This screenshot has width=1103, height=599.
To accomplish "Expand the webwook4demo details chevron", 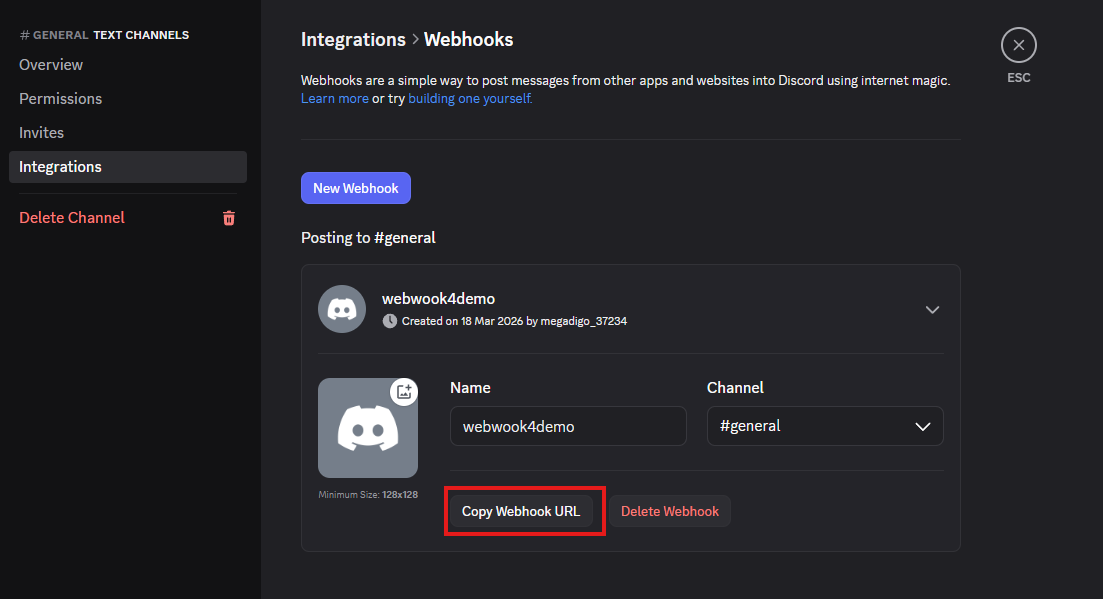I will [x=932, y=310].
